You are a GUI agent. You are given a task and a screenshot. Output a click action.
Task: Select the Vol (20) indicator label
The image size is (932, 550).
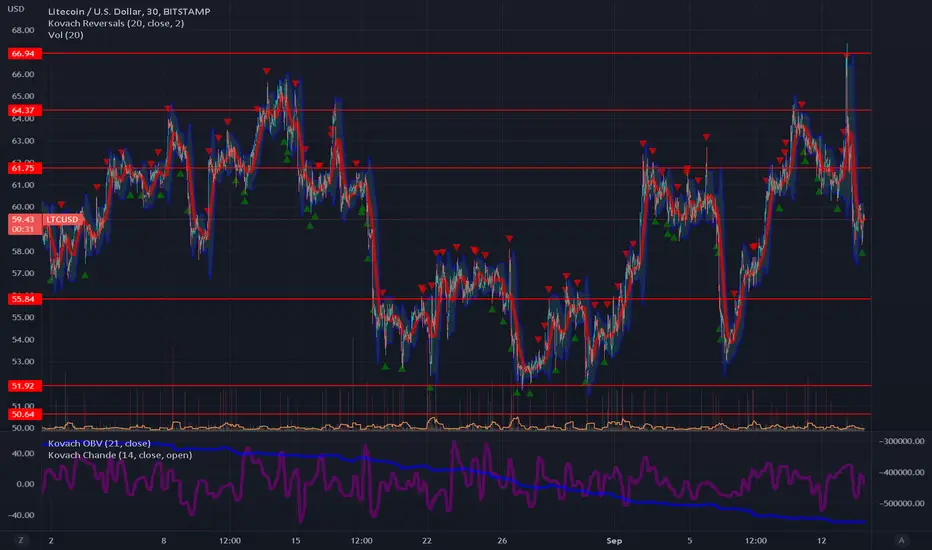65,35
